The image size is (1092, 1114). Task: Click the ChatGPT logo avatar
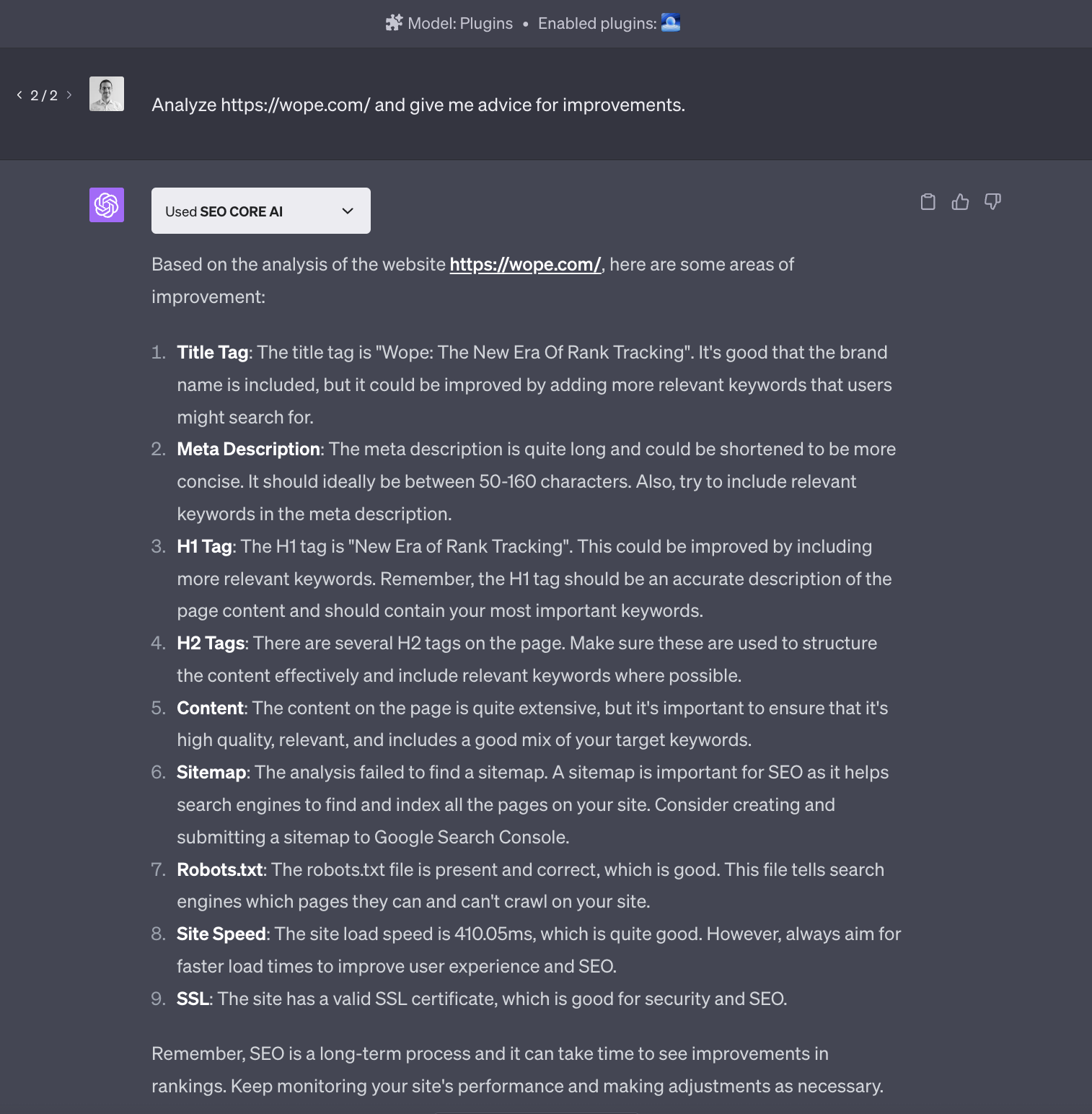coord(107,205)
